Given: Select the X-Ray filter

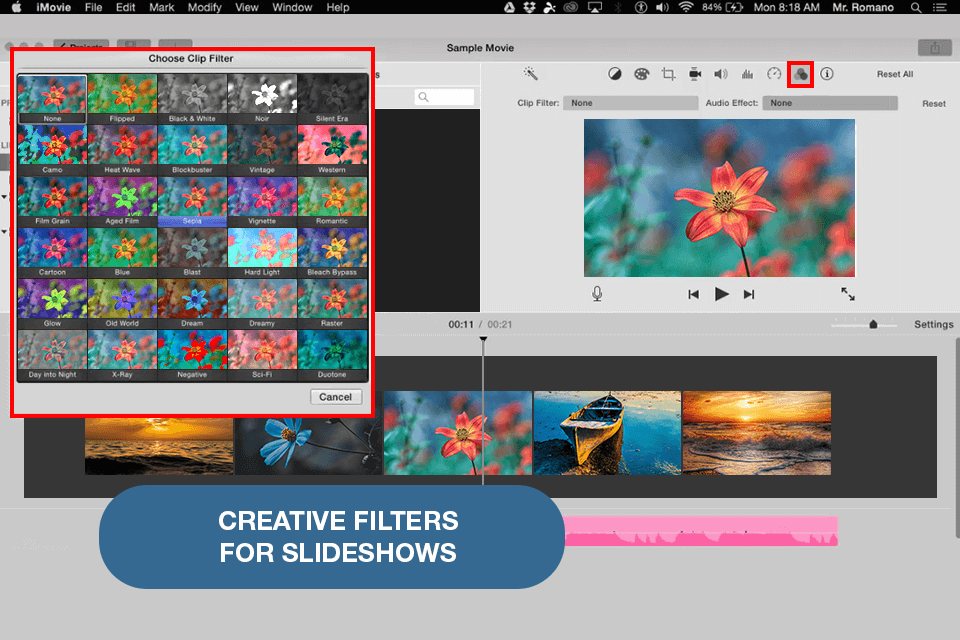Looking at the screenshot, I should click(x=122, y=355).
